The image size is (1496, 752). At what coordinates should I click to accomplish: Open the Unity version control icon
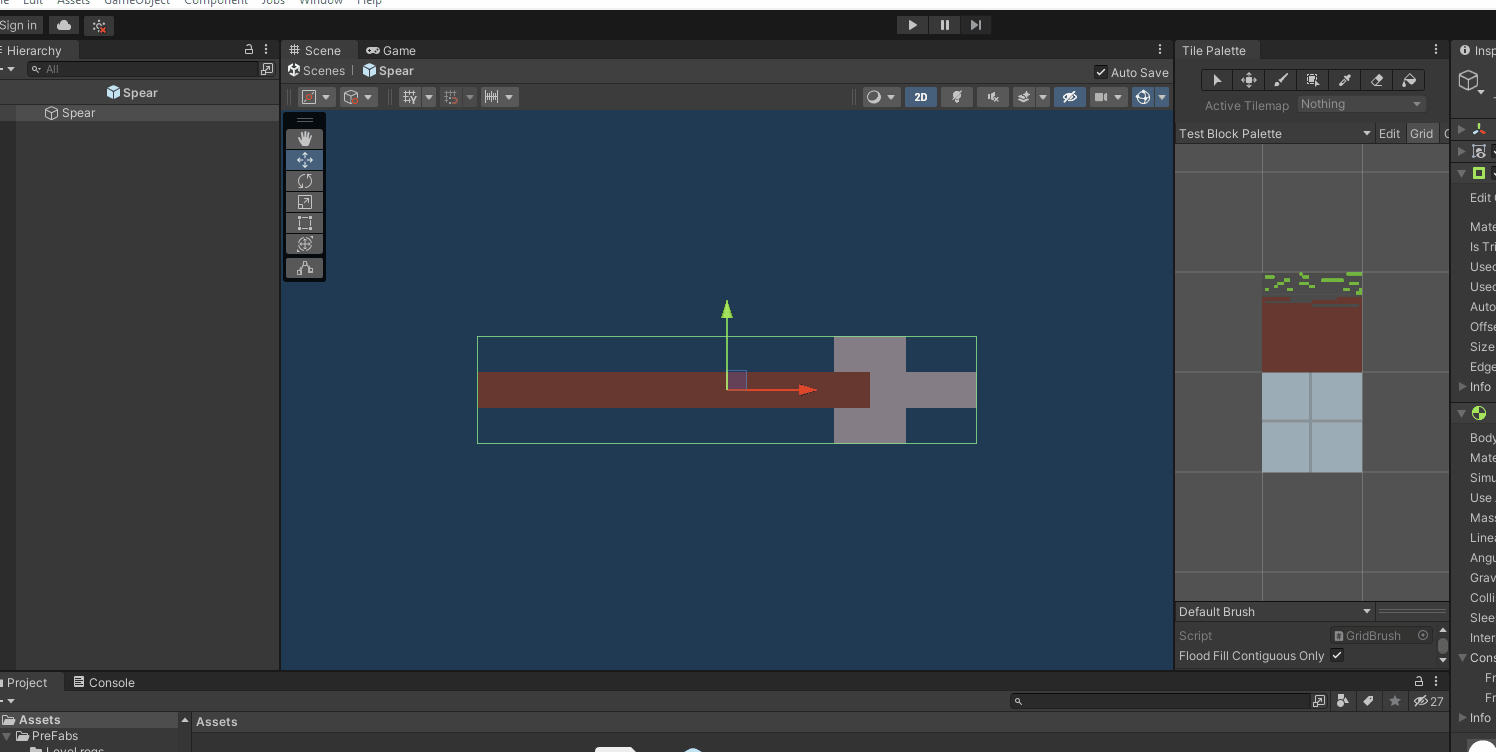click(98, 25)
